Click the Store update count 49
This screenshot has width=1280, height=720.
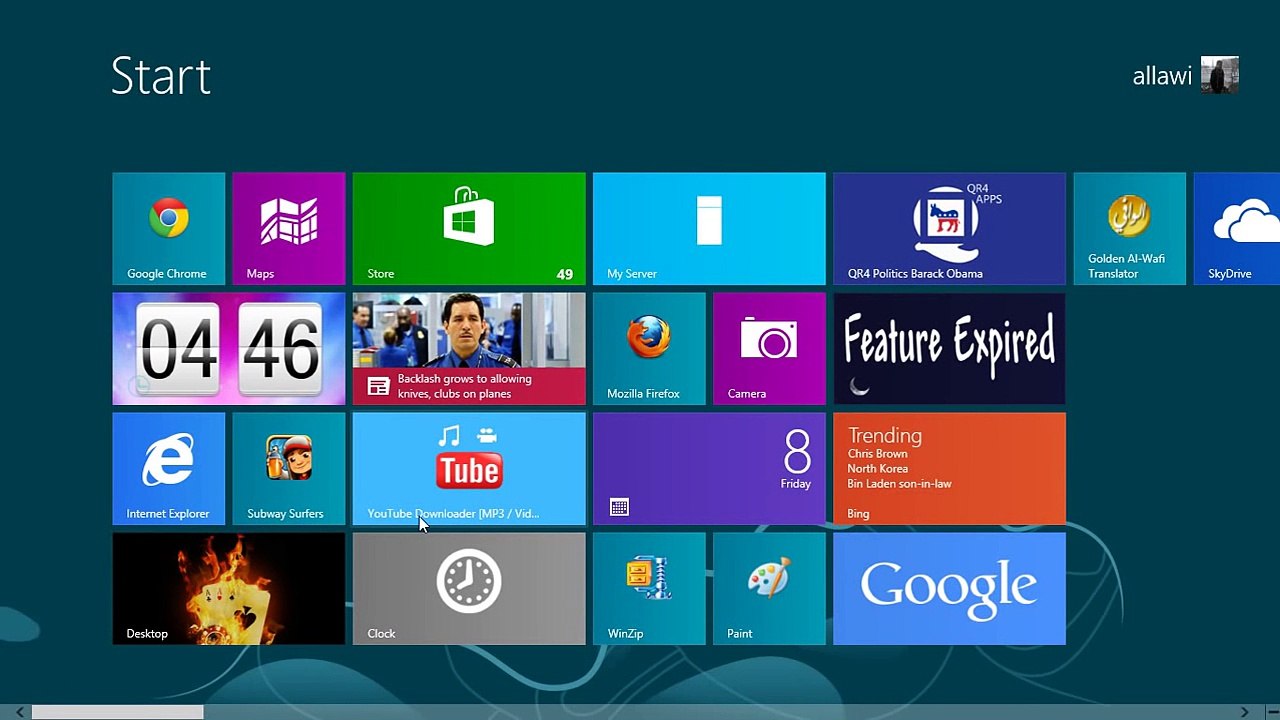coord(565,274)
